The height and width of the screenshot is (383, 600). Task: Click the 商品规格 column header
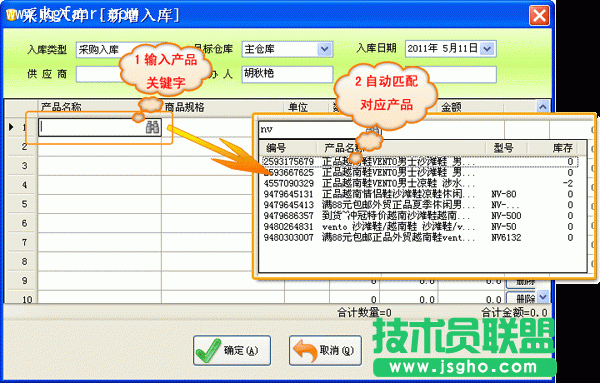184,107
